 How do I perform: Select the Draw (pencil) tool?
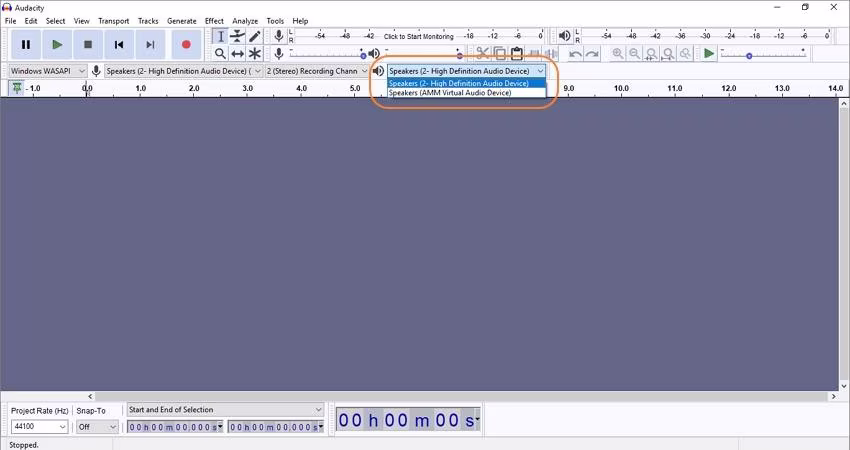pos(255,36)
